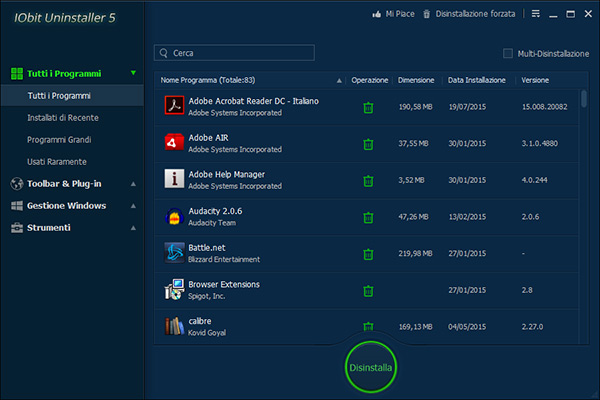Click date 13/02/2015 cell
The height and width of the screenshot is (400, 600).
coord(467,217)
